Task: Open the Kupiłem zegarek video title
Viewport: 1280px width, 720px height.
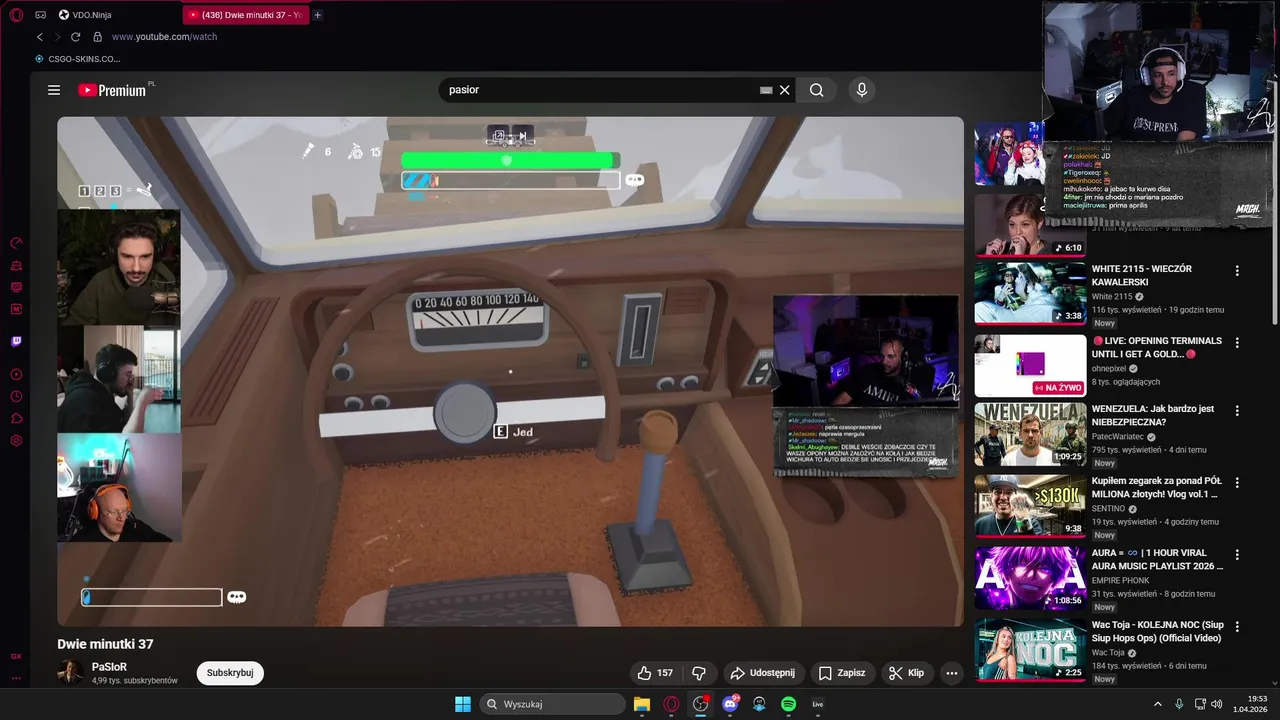Action: [1157, 487]
